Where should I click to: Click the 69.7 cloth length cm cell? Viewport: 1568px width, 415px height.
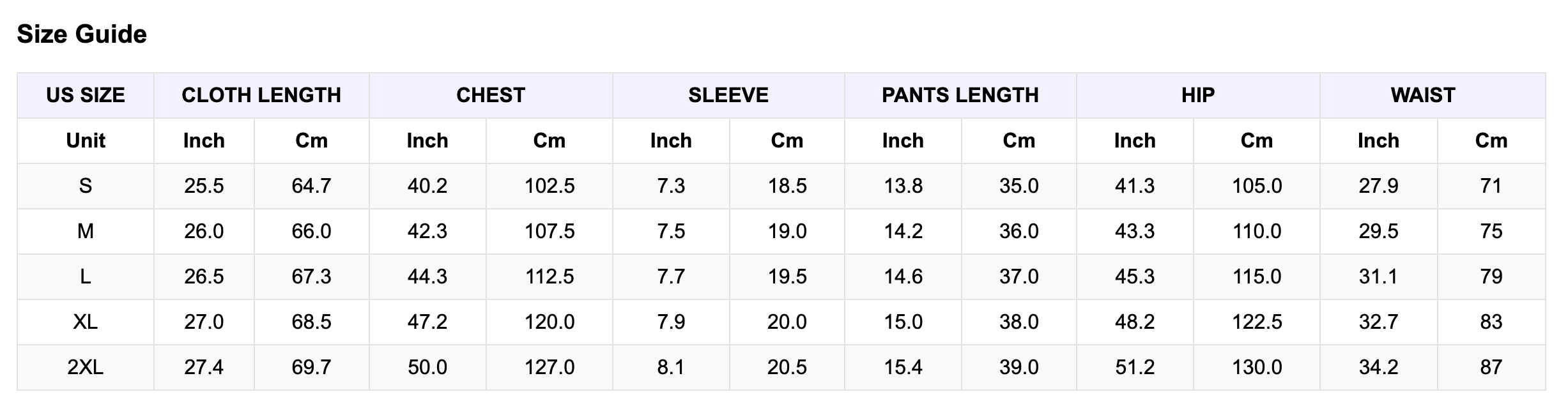(312, 367)
